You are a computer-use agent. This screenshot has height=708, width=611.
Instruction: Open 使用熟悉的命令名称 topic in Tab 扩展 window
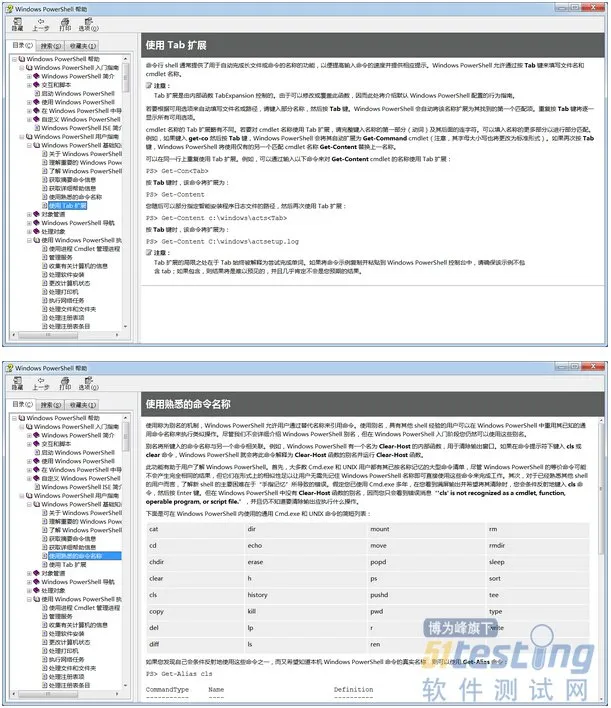pyautogui.click(x=75, y=197)
